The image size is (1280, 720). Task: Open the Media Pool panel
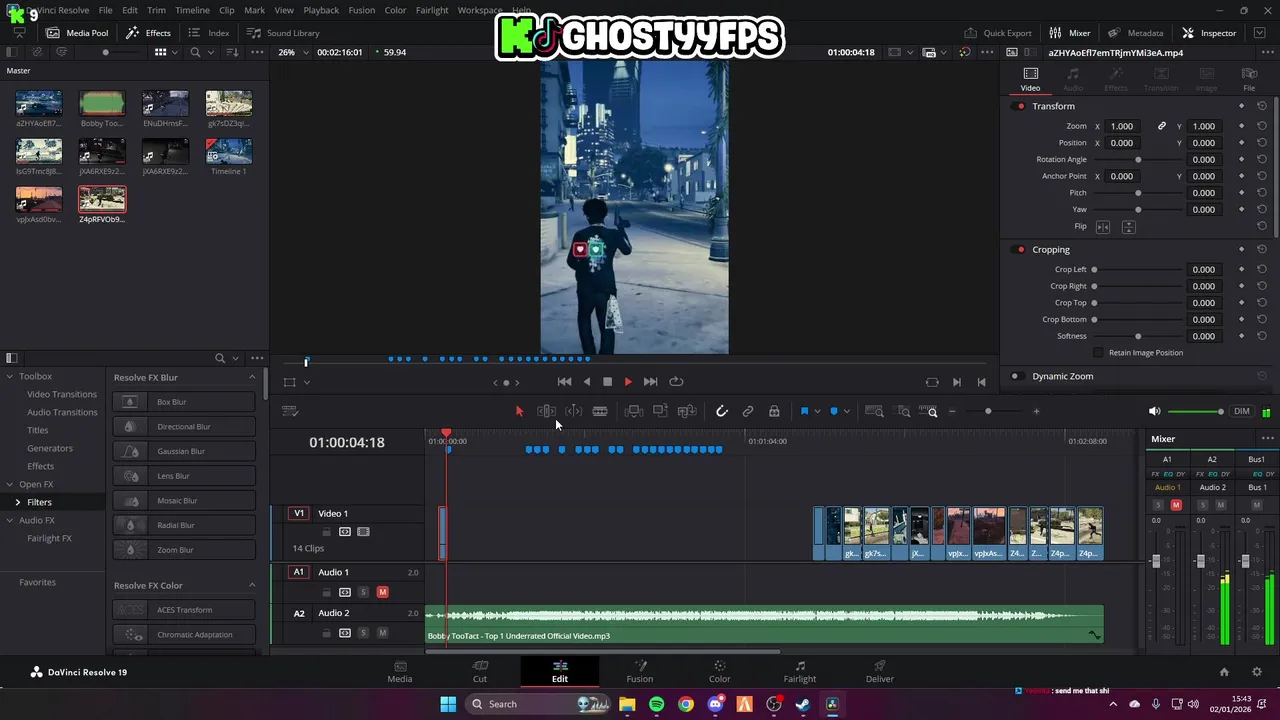coord(77,33)
